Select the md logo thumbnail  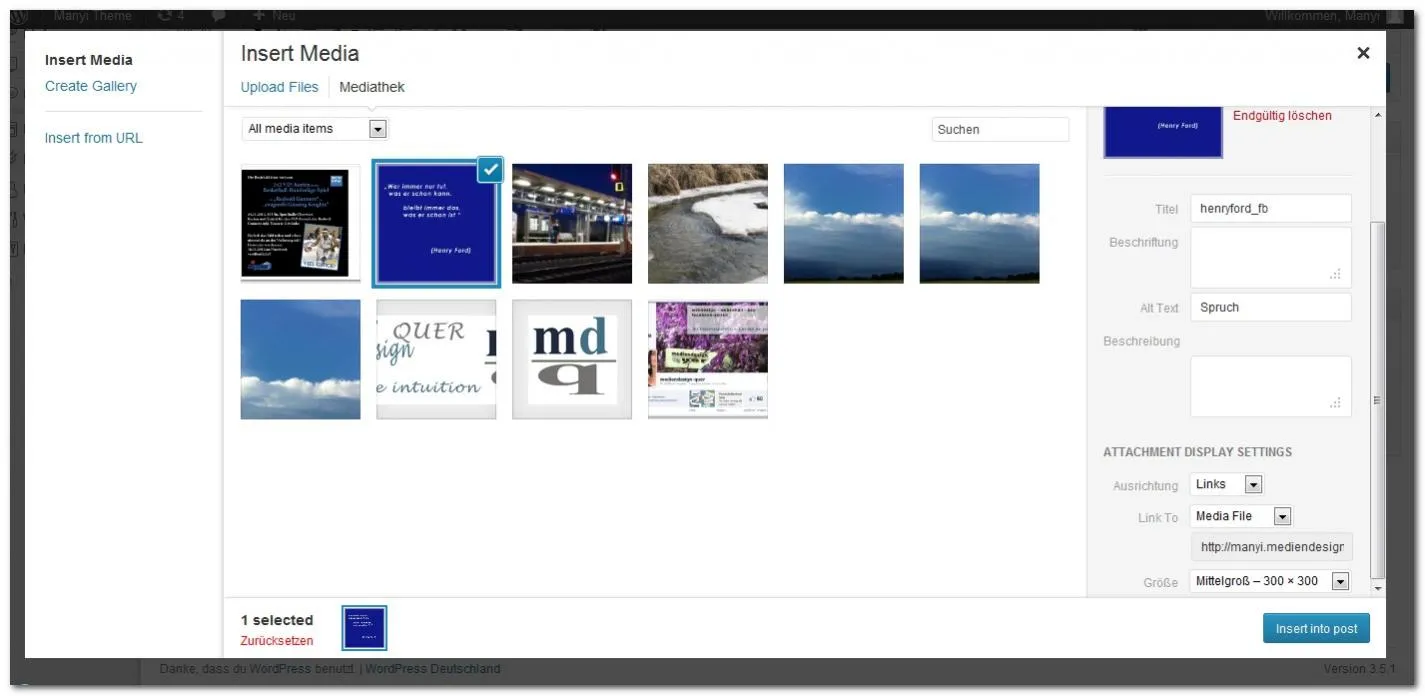(572, 359)
